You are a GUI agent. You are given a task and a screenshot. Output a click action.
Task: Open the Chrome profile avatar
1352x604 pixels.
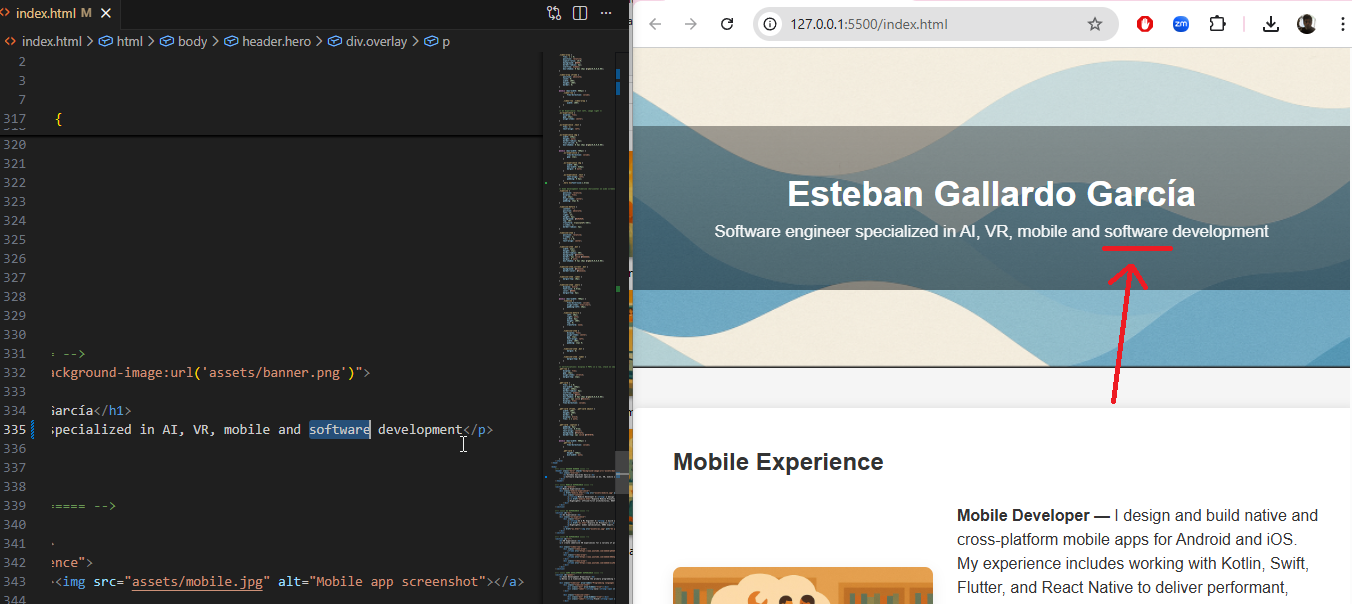[x=1306, y=24]
